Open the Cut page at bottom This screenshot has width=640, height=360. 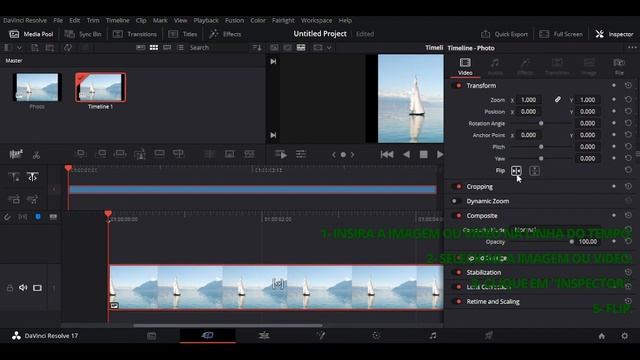208,336
